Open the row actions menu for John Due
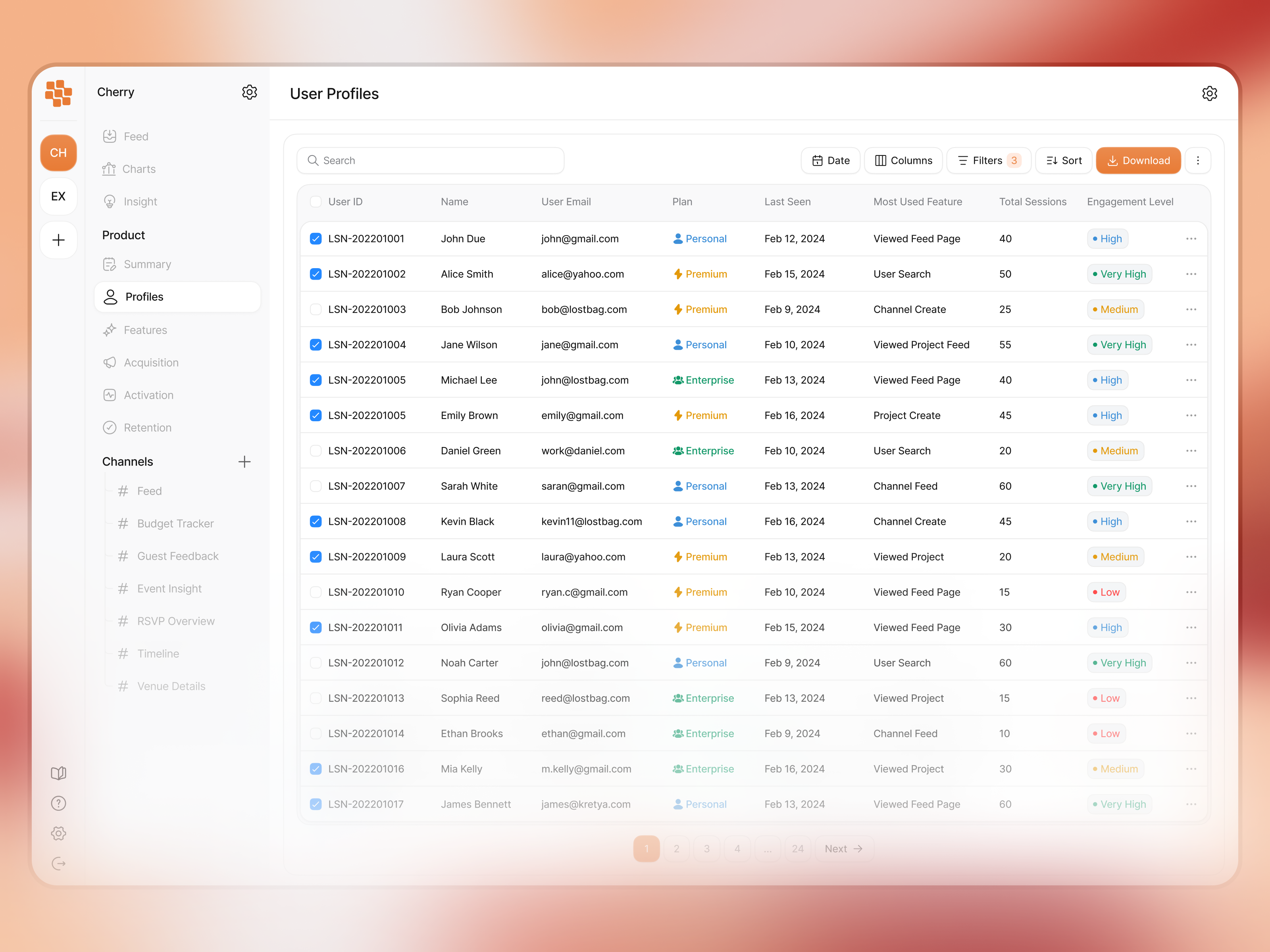1270x952 pixels. 1191,239
